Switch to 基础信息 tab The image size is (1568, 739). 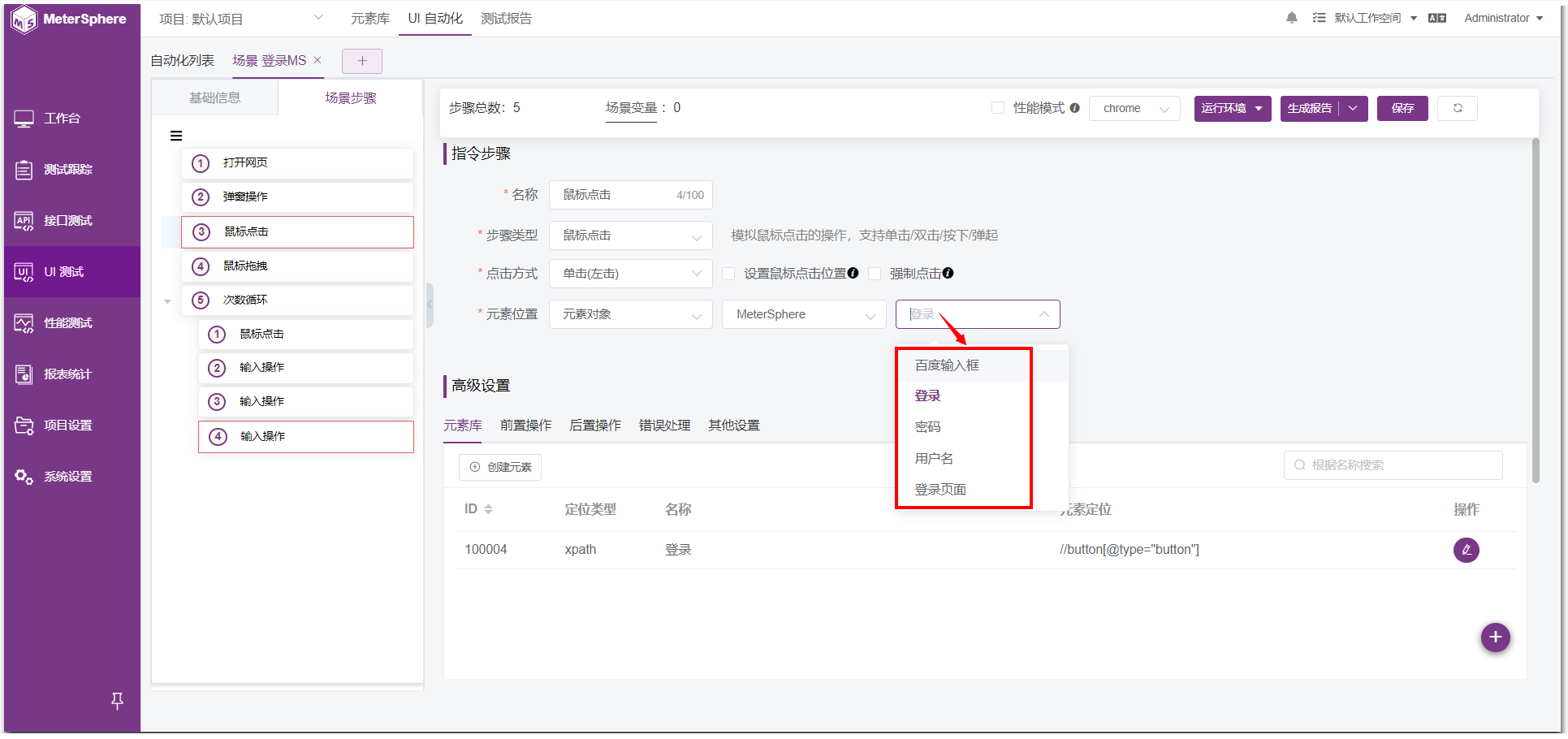(x=215, y=98)
